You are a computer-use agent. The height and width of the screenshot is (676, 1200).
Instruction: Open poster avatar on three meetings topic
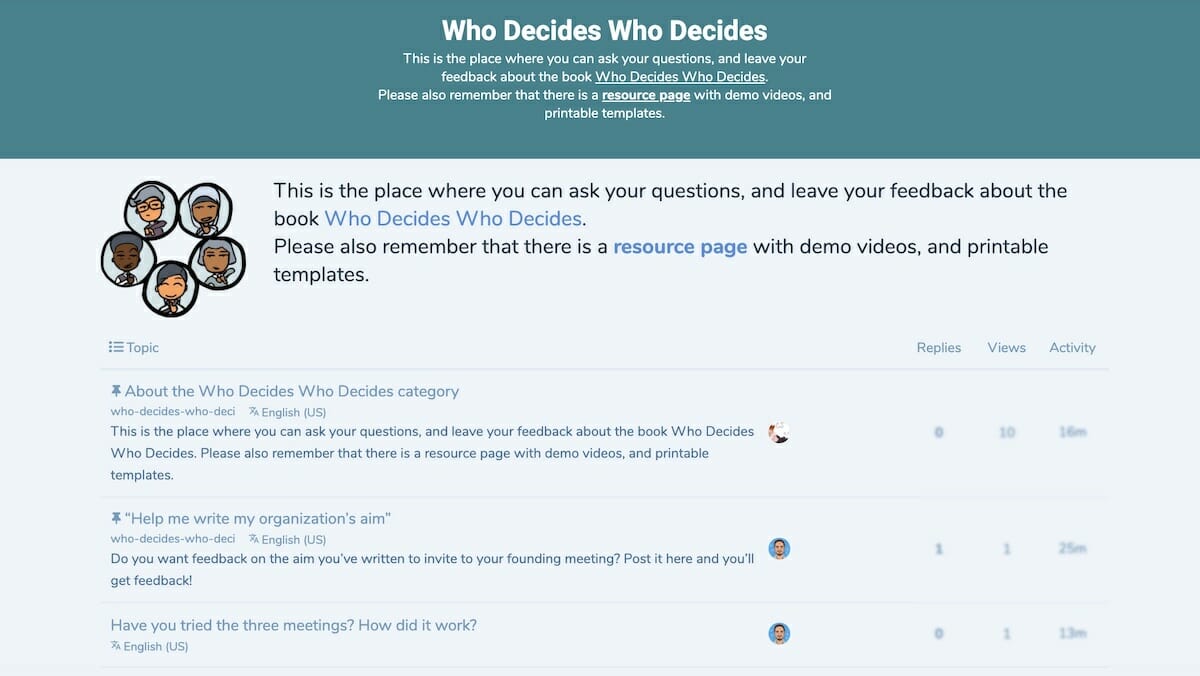tap(779, 633)
